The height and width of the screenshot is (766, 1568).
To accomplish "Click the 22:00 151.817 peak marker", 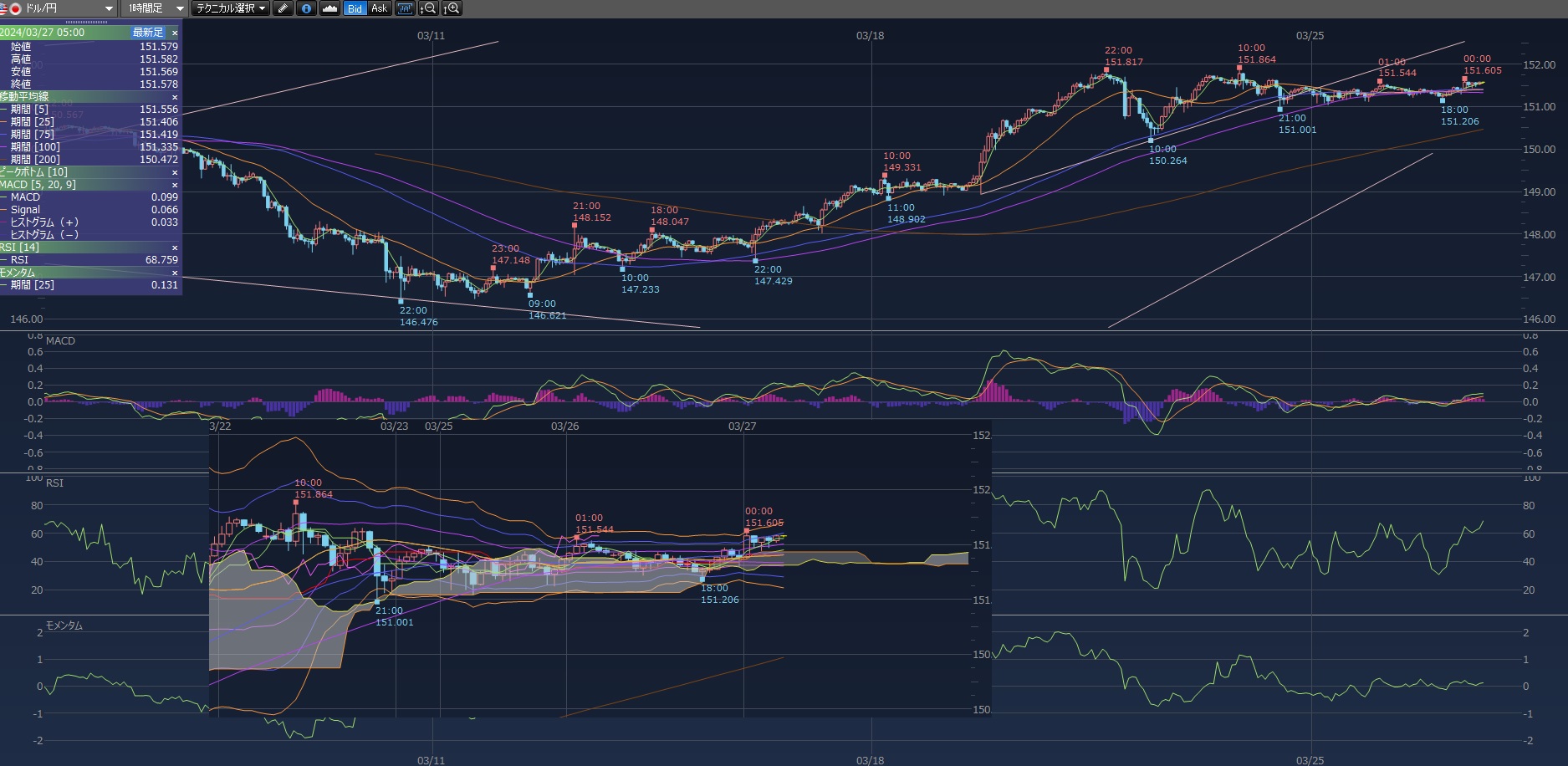I will click(1106, 70).
